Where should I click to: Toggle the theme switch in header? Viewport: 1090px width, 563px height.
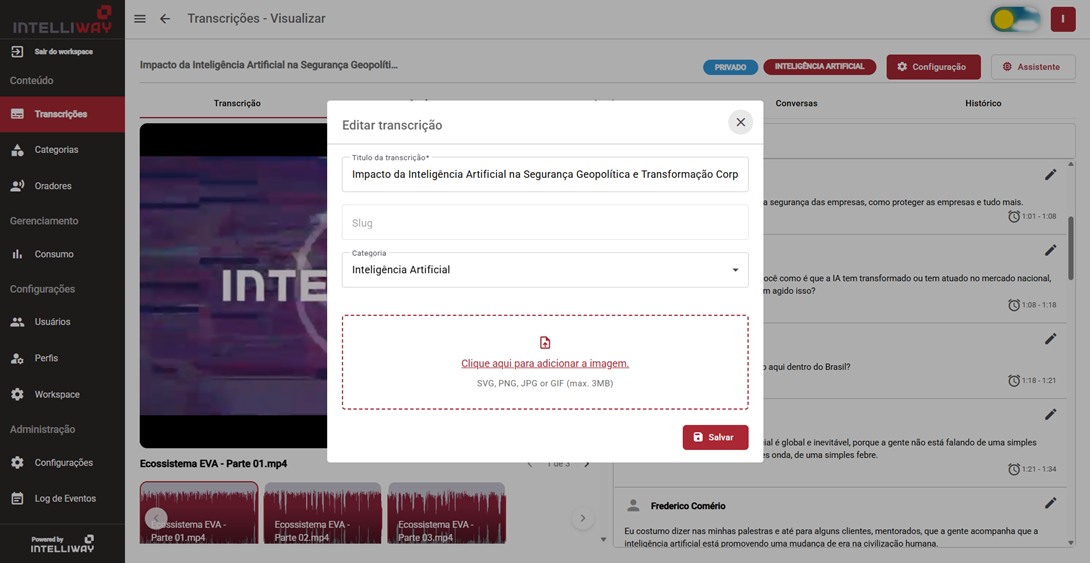(1014, 19)
